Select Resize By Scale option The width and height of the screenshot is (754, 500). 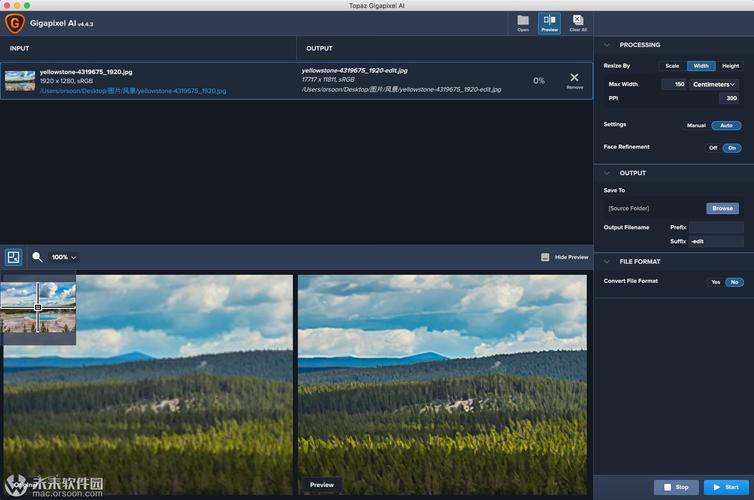tap(672, 66)
